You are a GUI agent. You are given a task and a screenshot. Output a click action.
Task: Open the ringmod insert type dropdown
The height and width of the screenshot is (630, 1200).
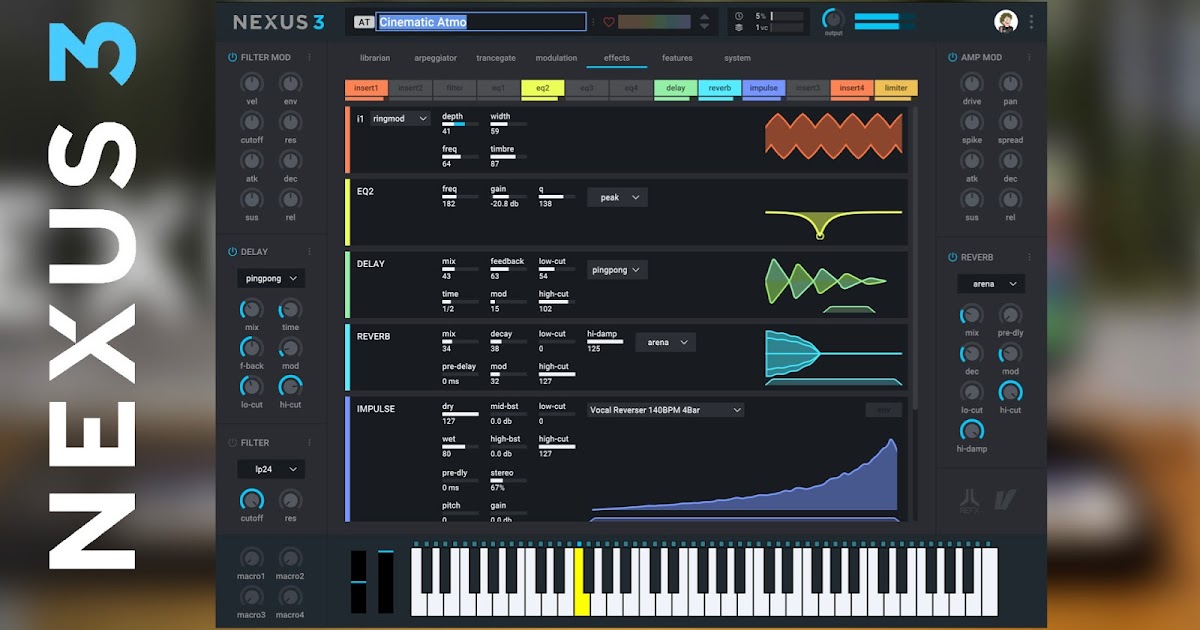pyautogui.click(x=400, y=118)
